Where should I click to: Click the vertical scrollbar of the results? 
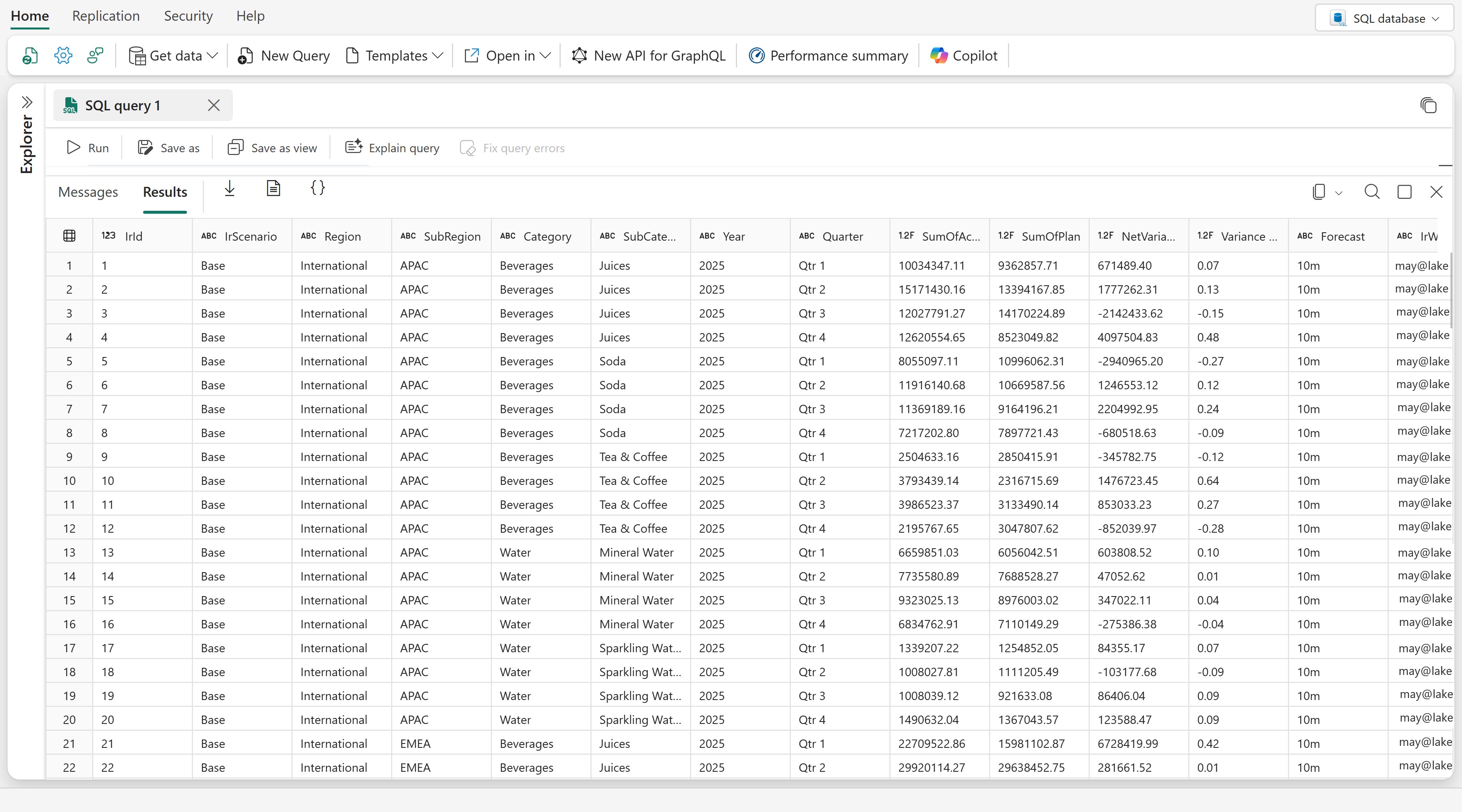[x=1451, y=289]
